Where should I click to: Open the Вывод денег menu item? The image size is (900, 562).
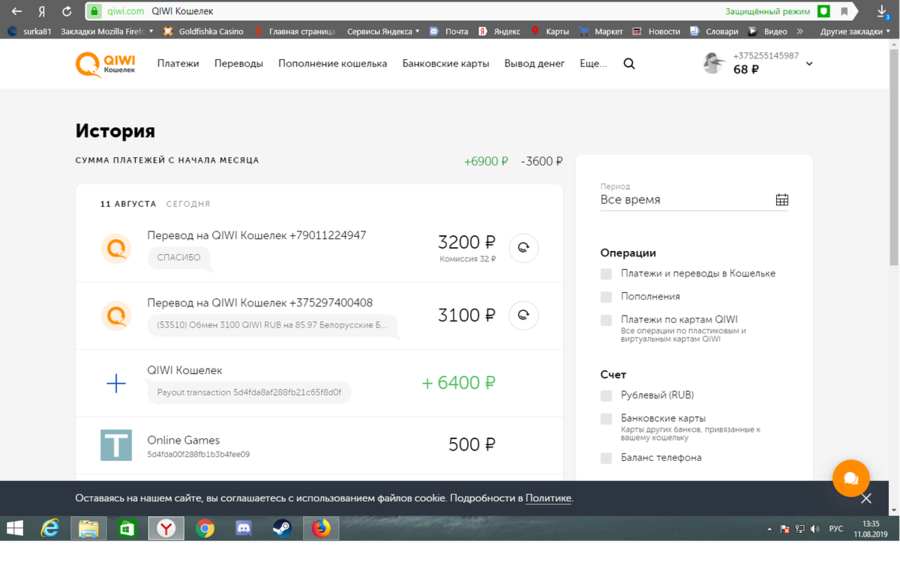[x=534, y=64]
